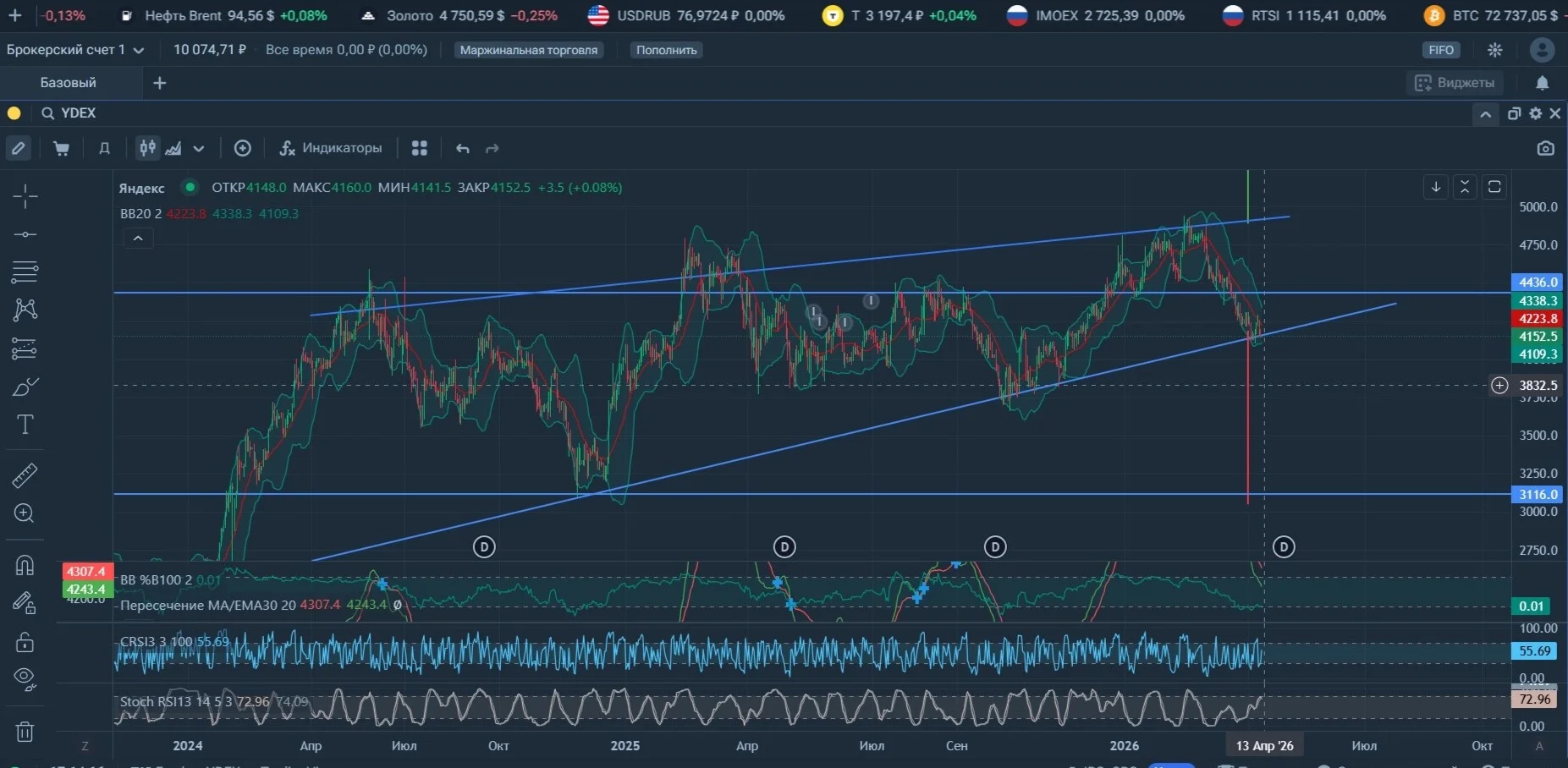
Task: Select the crosshair cursor tool
Action: [25, 196]
